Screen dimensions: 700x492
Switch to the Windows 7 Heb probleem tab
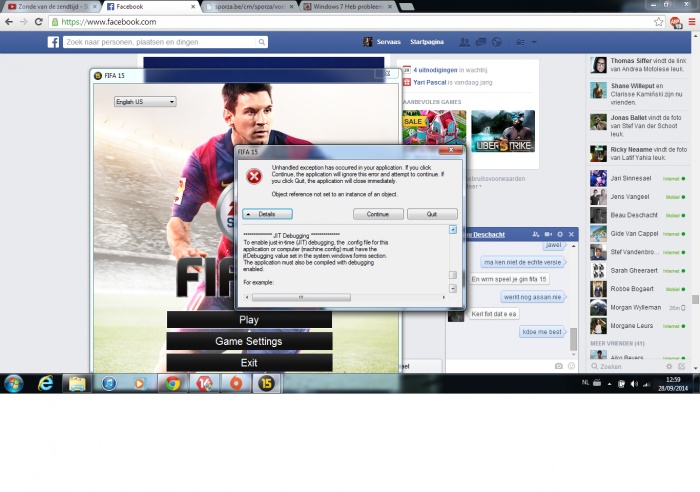(x=349, y=7)
